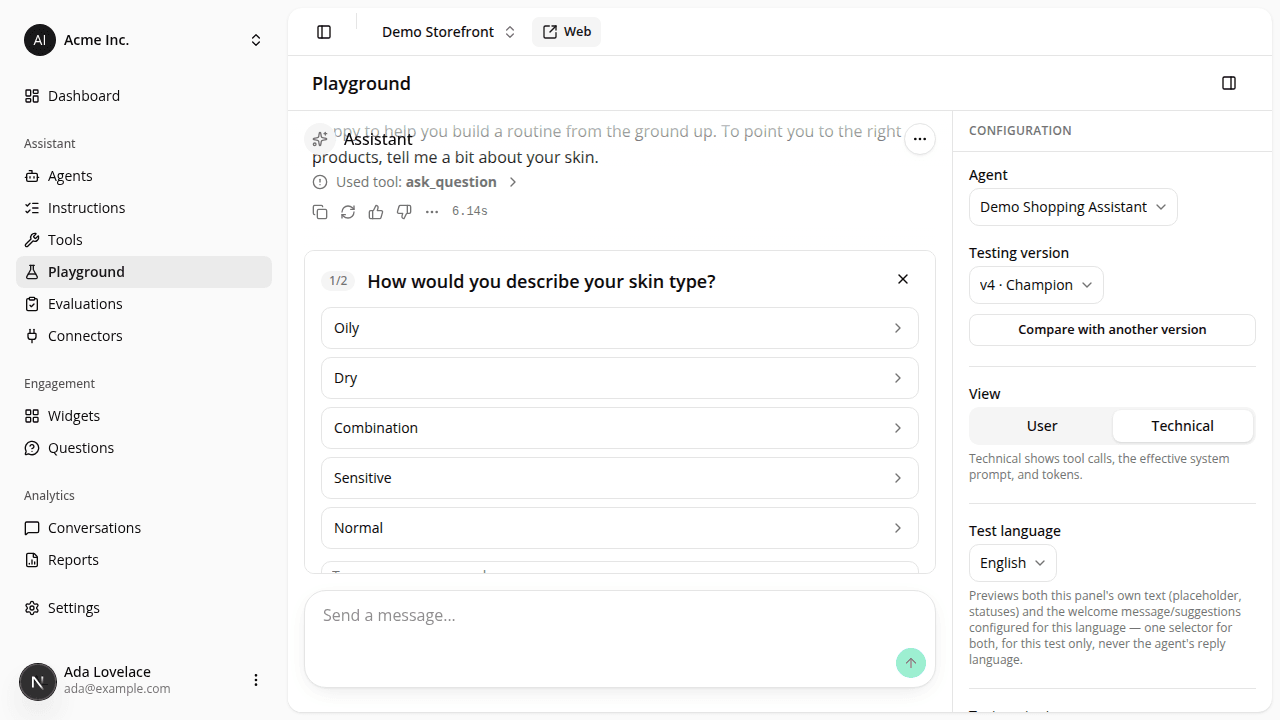Open Evaluations in the sidebar
This screenshot has width=1280, height=720.
coord(144,304)
